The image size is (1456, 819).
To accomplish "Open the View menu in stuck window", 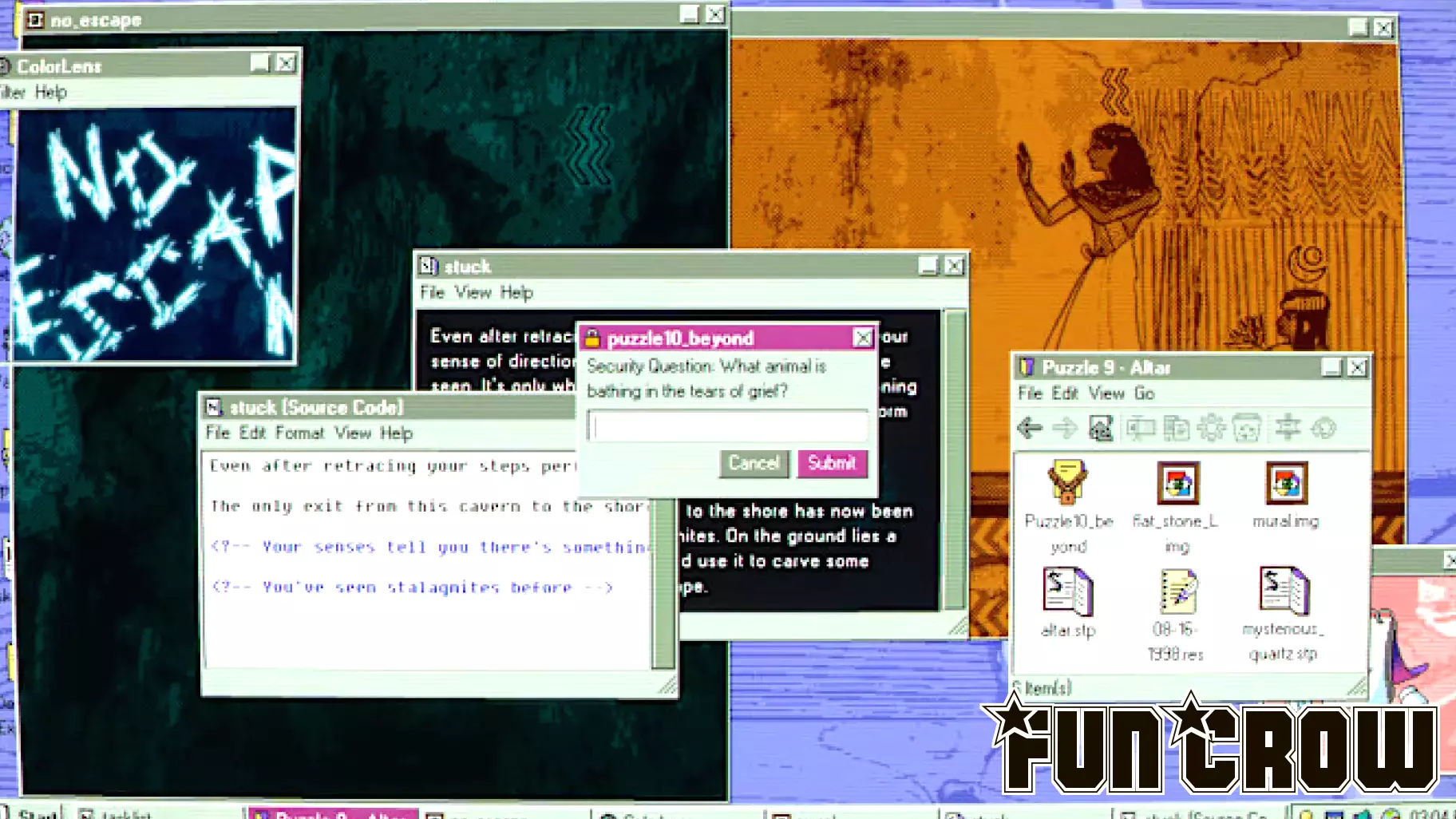I will pos(473,292).
